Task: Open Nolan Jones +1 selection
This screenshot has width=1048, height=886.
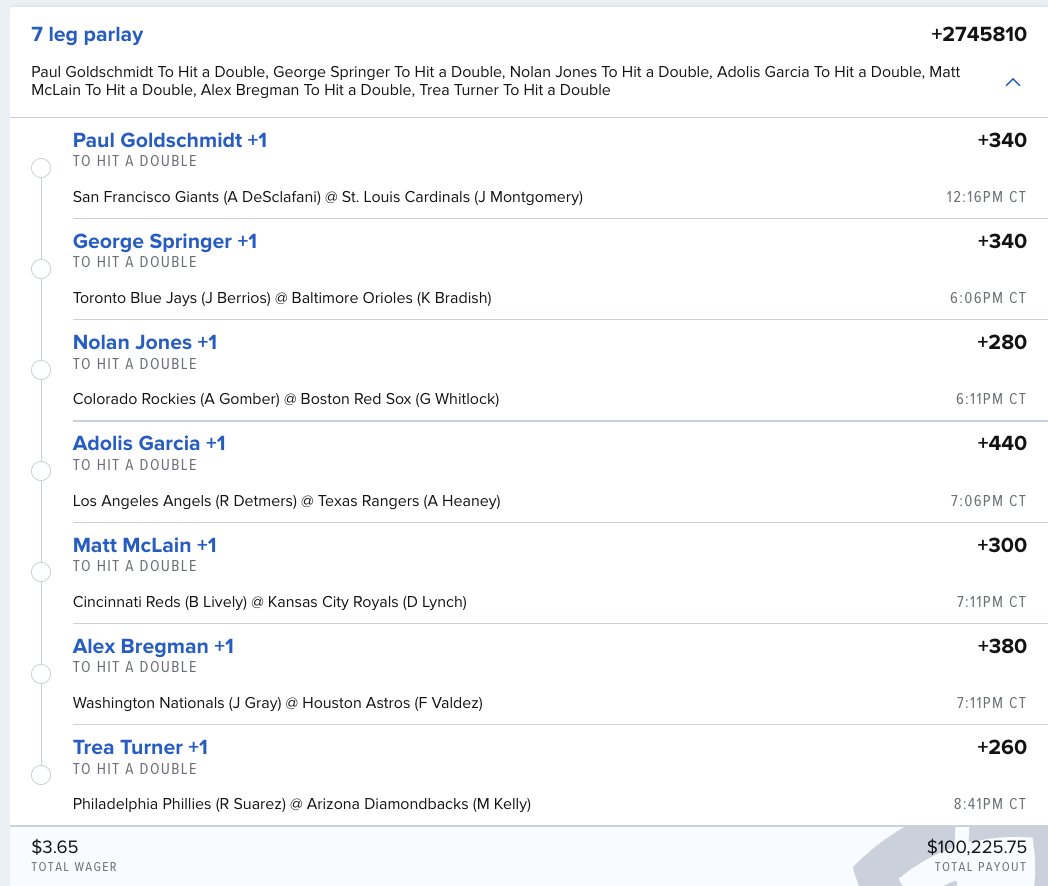Action: click(x=145, y=342)
